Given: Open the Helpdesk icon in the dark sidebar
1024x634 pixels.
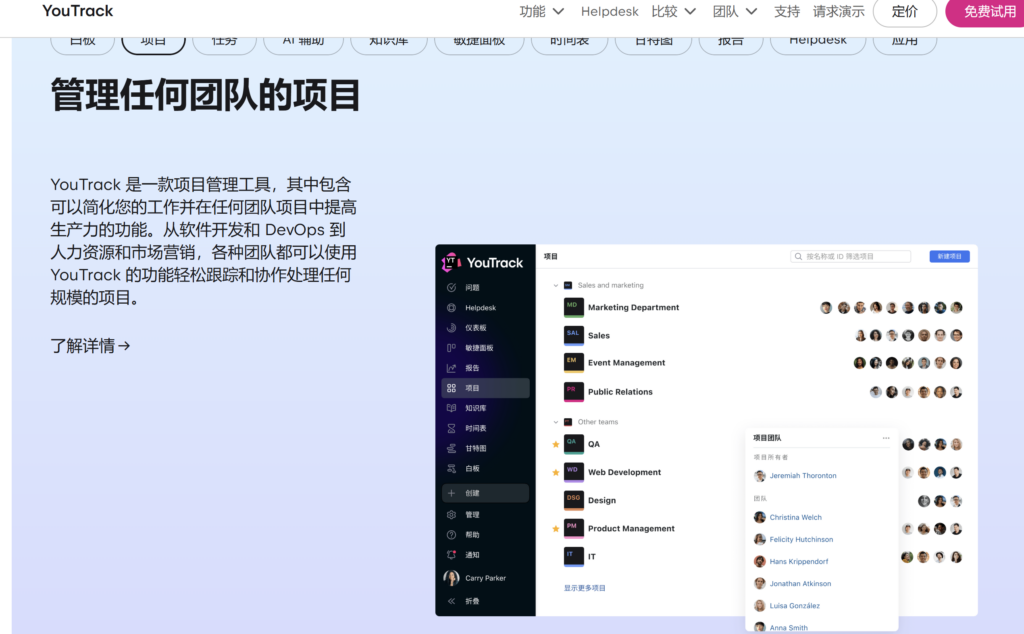Looking at the screenshot, I should (x=451, y=308).
